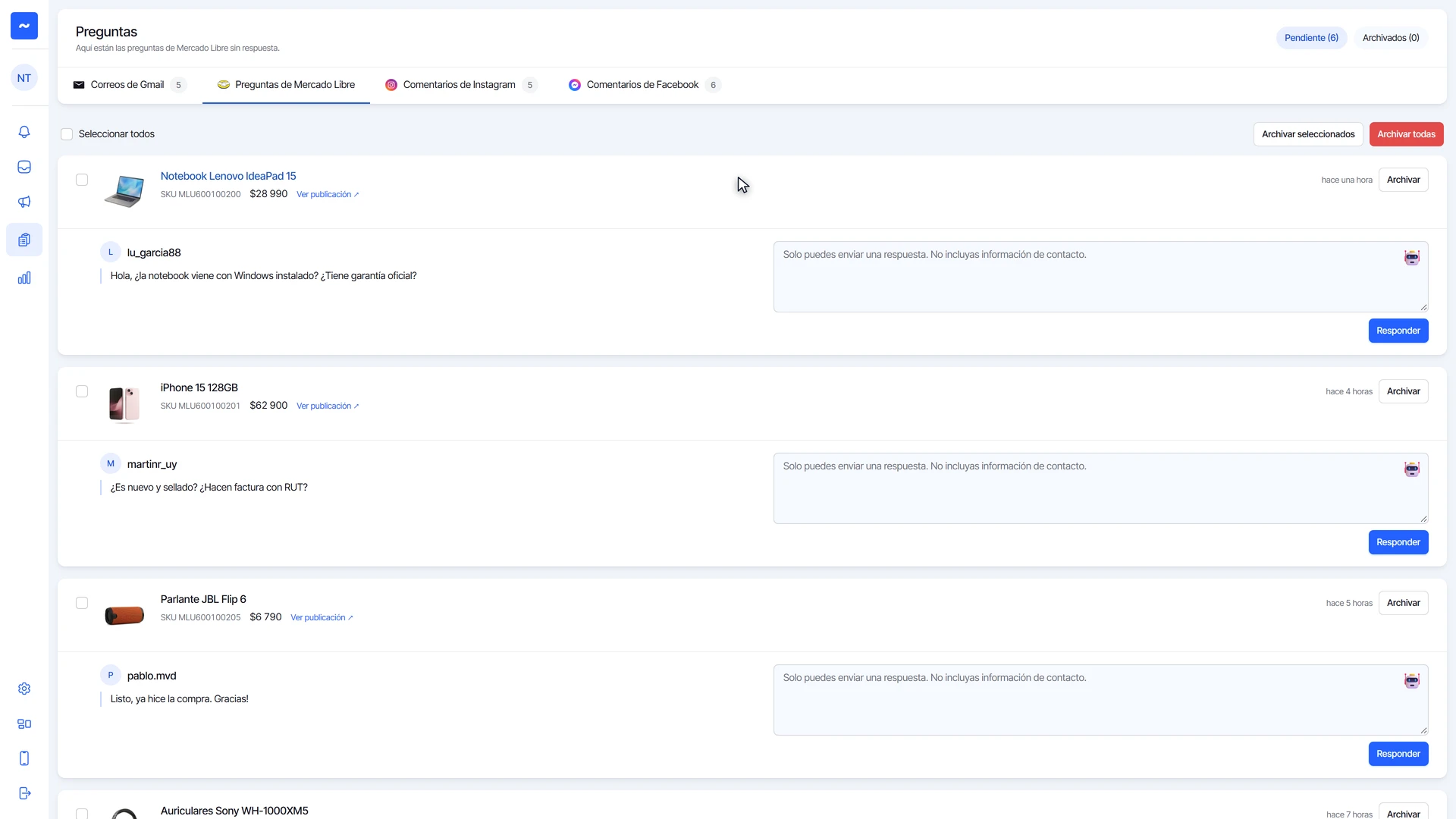Image resolution: width=1456 pixels, height=819 pixels.
Task: Open the inbox icon in sidebar
Action: coord(24,167)
